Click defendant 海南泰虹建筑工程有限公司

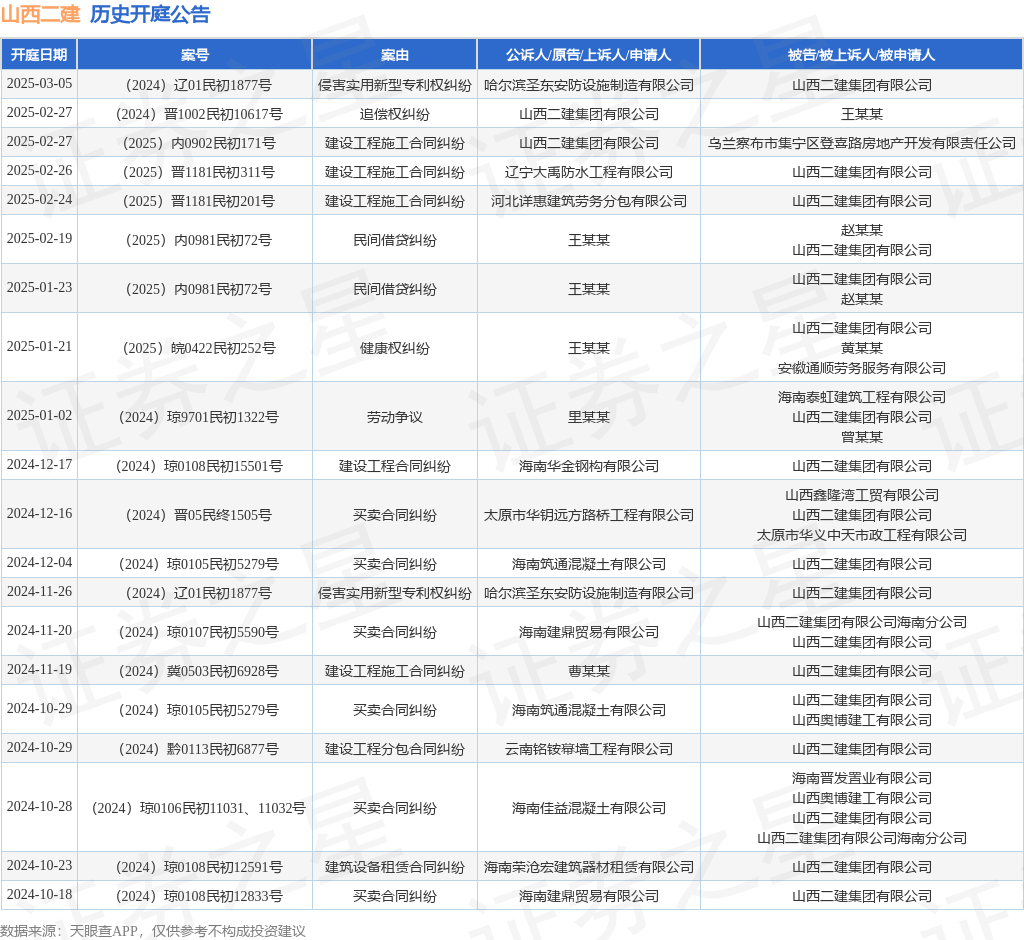861,397
